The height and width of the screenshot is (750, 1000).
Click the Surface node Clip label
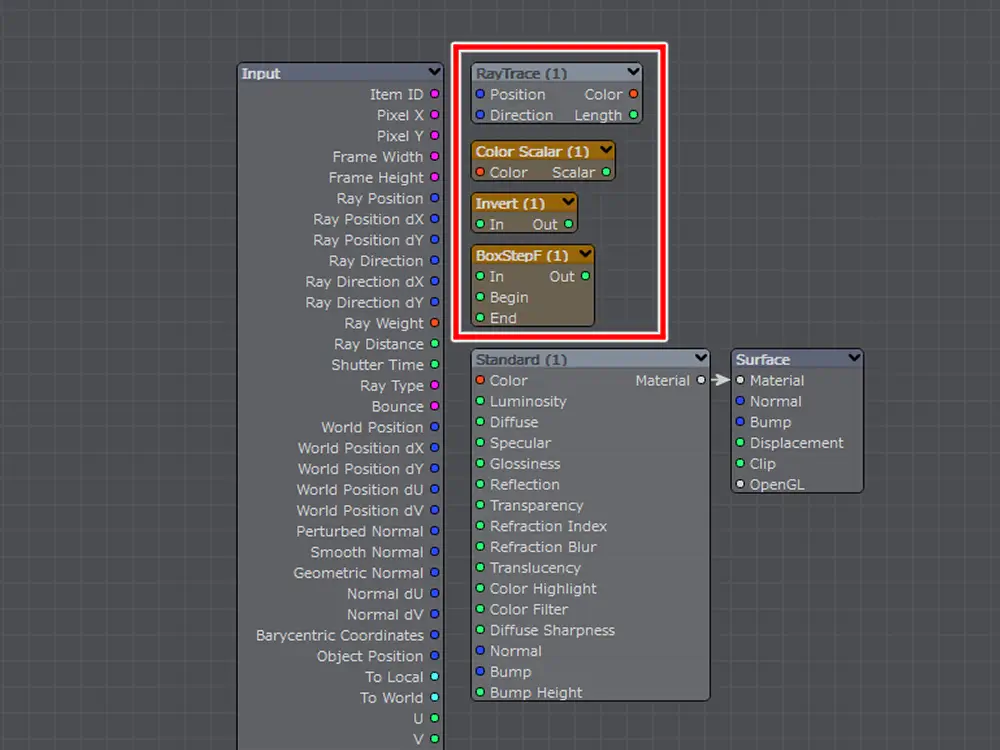762,464
